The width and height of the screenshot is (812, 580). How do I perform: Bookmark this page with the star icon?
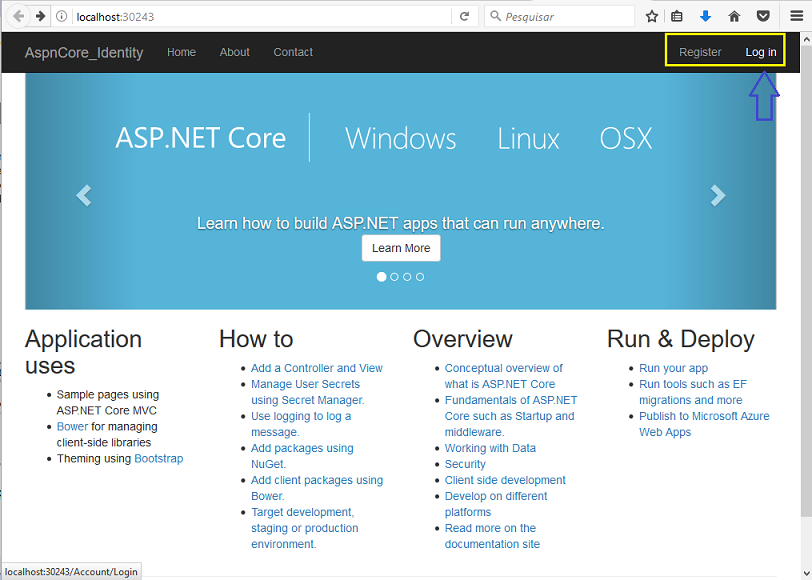tap(652, 17)
